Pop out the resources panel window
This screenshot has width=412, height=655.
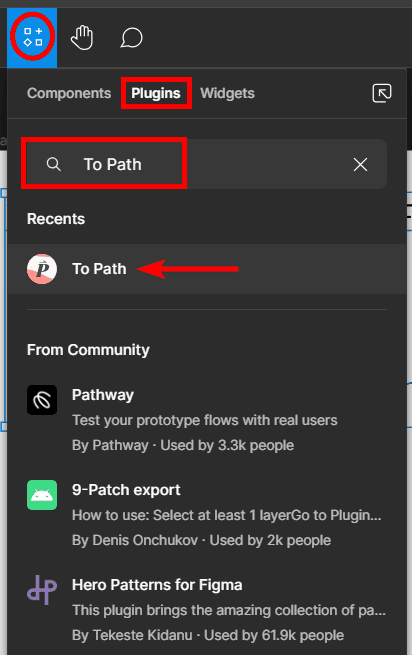coord(381,93)
